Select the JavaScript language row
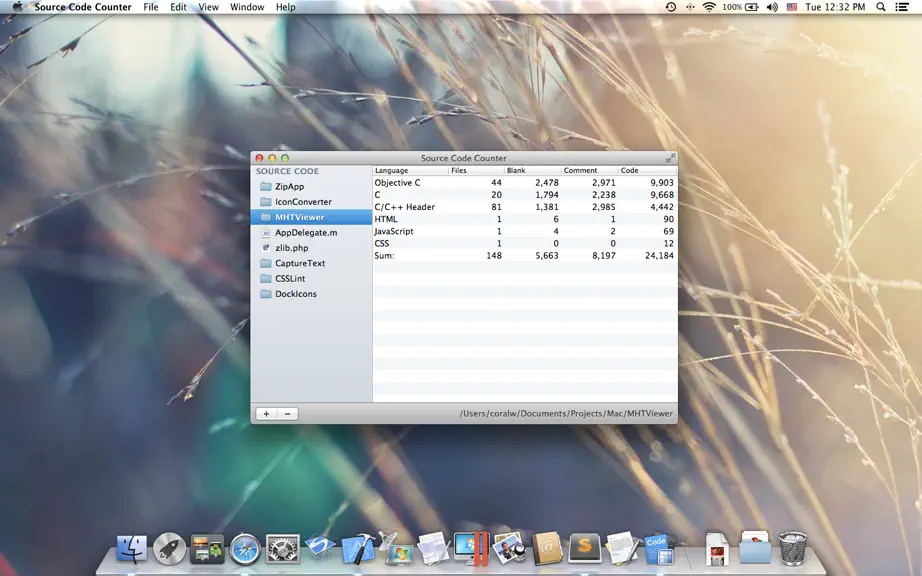Image resolution: width=922 pixels, height=576 pixels. 525,231
